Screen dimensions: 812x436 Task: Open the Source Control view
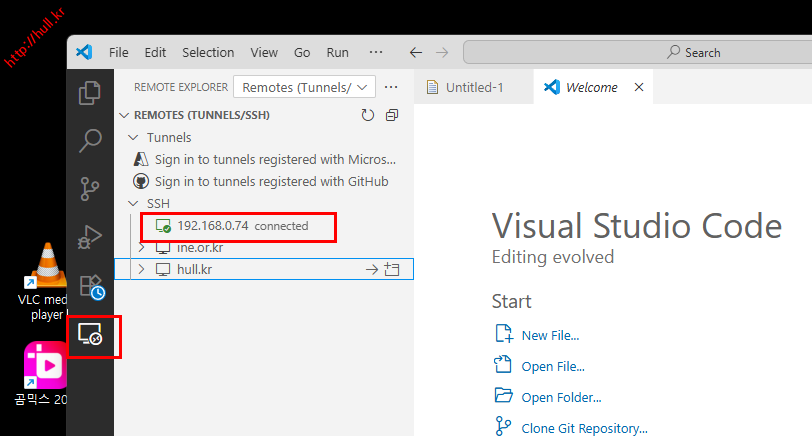point(90,188)
